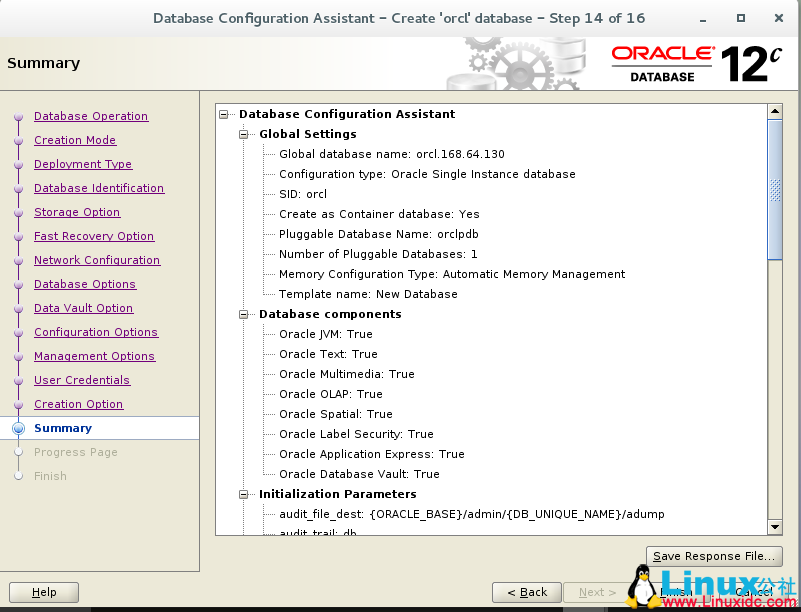This screenshot has height=612, width=801.
Task: Collapse the Initialization Parameters node
Action: click(243, 494)
